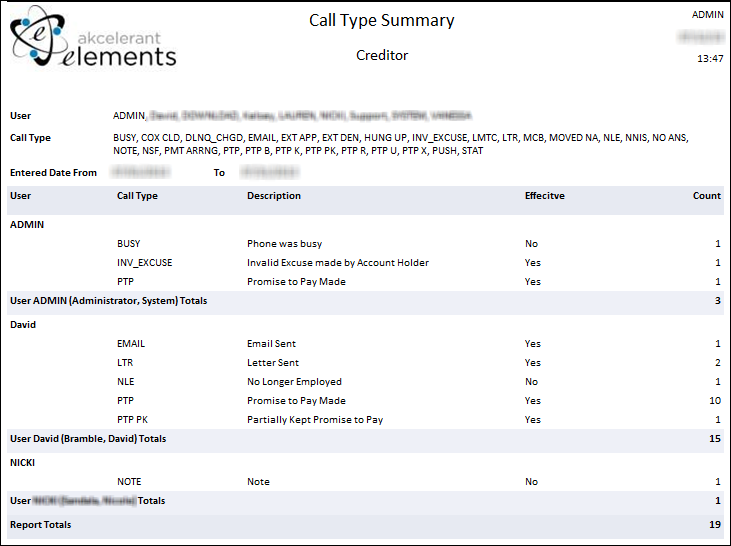The width and height of the screenshot is (731, 546).
Task: Click the ADMIN user group heading
Action: click(x=27, y=224)
